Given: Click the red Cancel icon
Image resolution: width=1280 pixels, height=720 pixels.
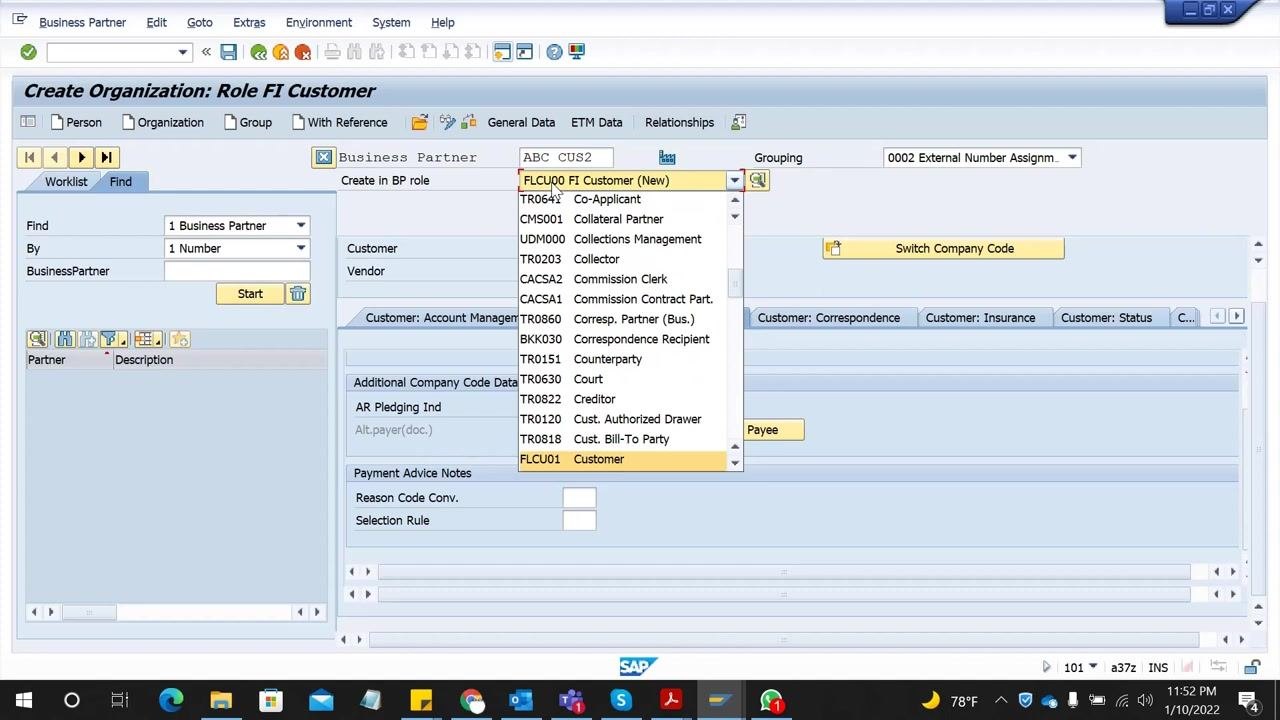Looking at the screenshot, I should [x=303, y=52].
